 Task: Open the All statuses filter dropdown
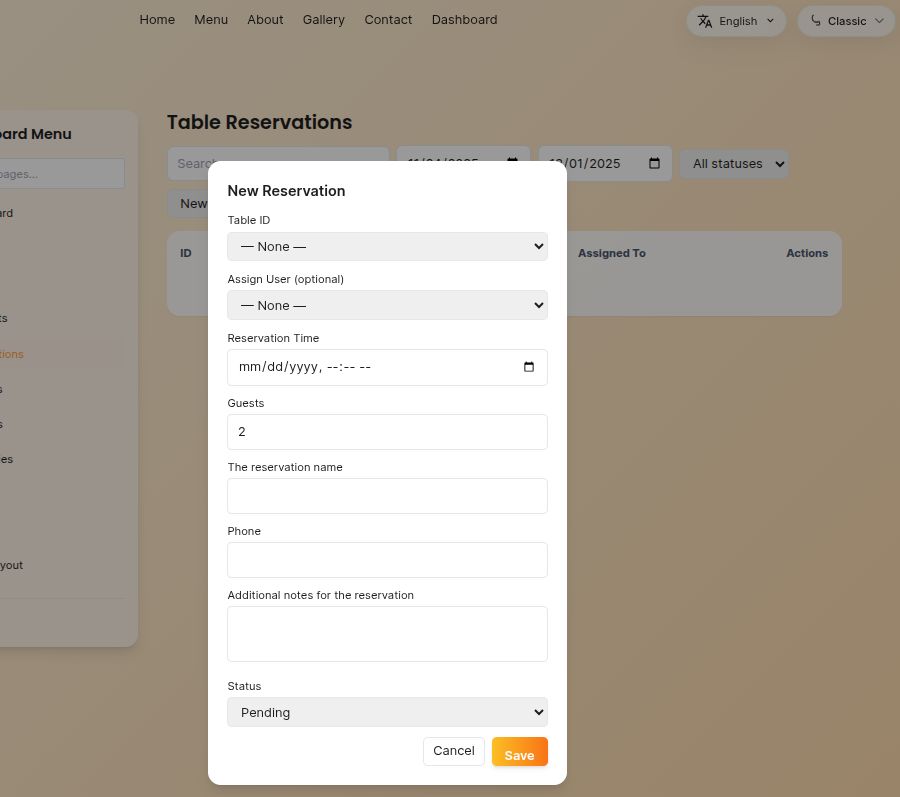(x=734, y=164)
